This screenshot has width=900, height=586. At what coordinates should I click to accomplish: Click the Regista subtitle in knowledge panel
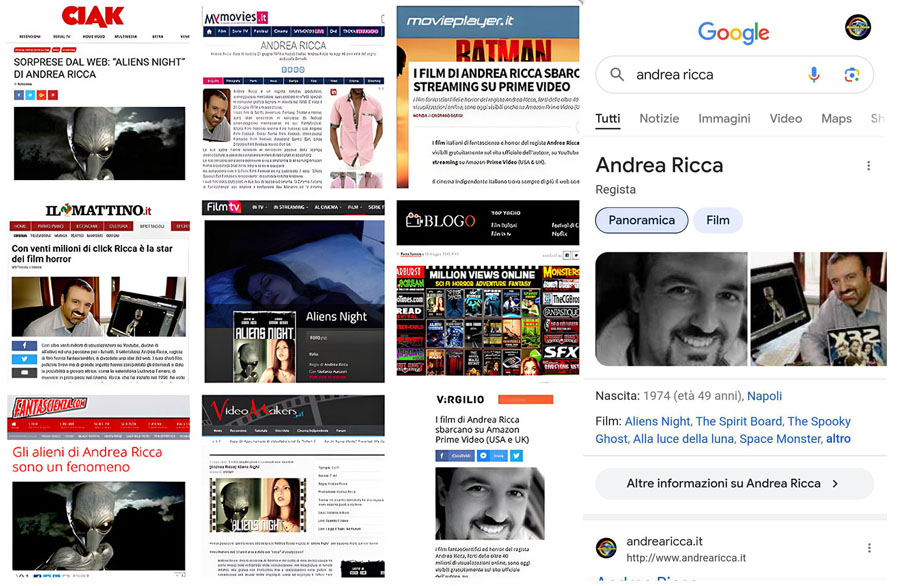point(615,190)
